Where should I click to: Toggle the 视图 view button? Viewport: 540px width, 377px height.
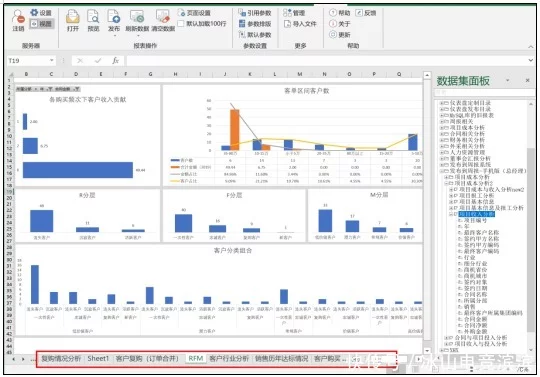41,24
